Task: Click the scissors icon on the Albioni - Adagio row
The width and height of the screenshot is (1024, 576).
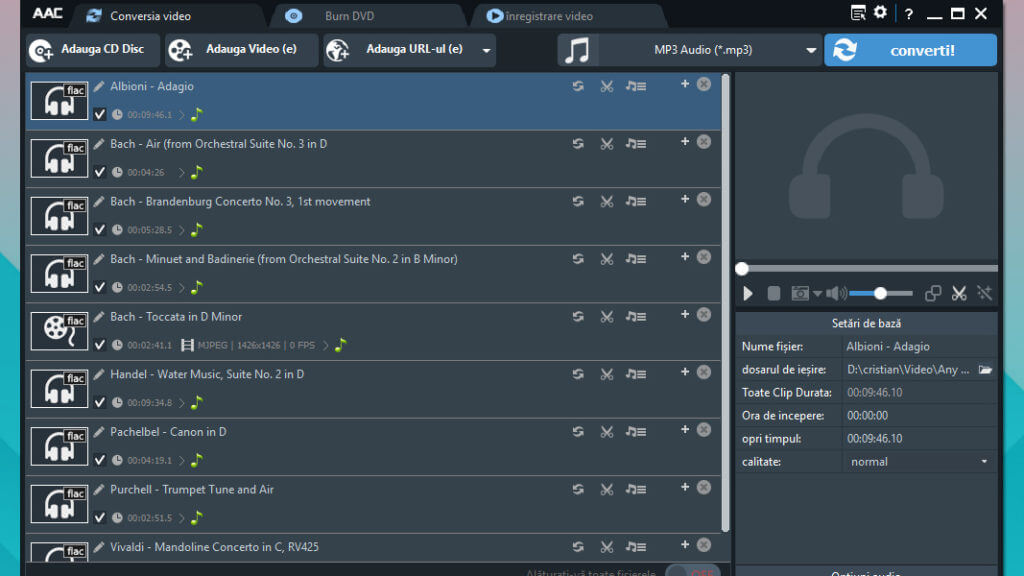Action: (606, 86)
